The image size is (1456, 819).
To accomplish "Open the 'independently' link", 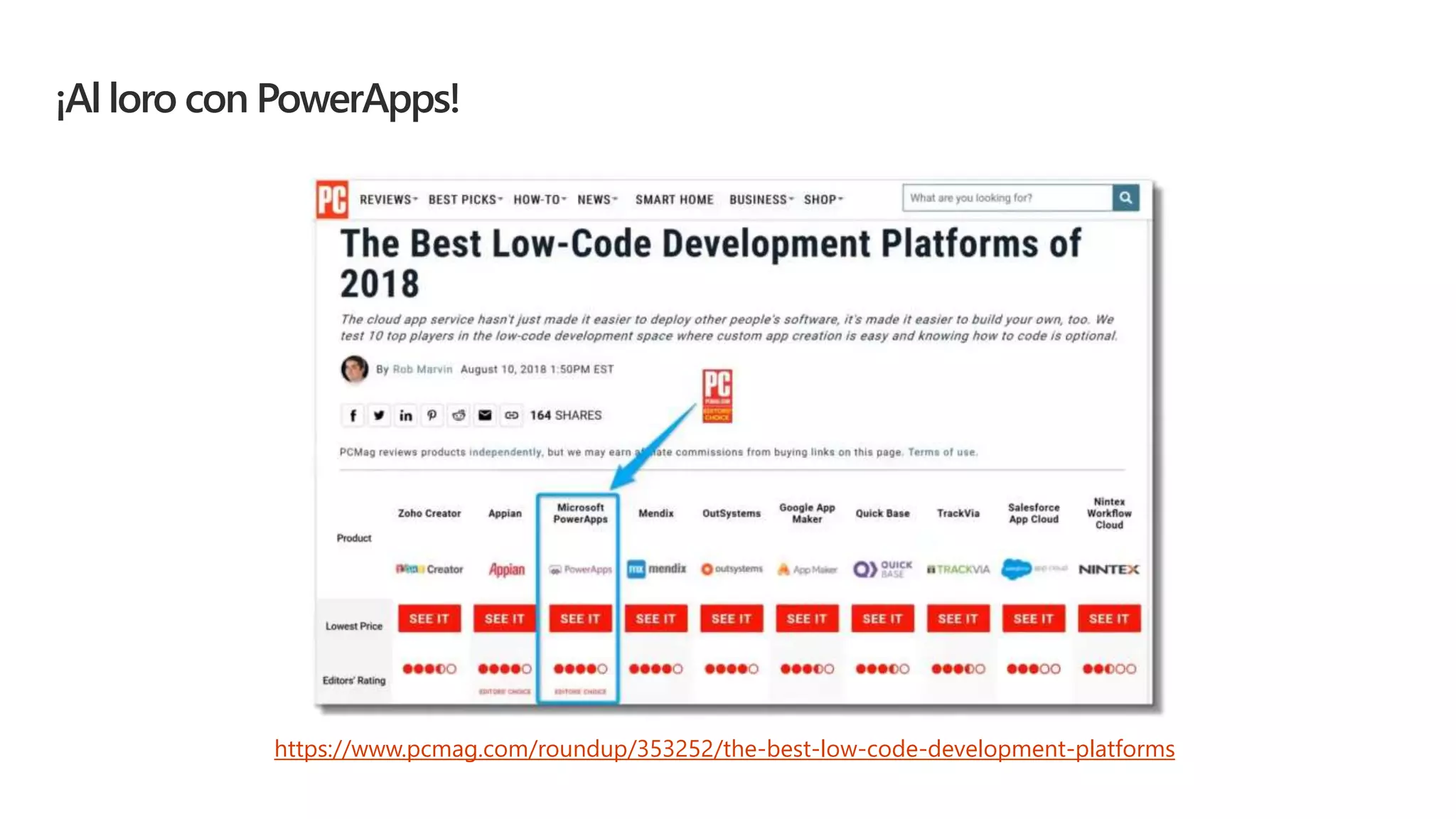I will [505, 452].
